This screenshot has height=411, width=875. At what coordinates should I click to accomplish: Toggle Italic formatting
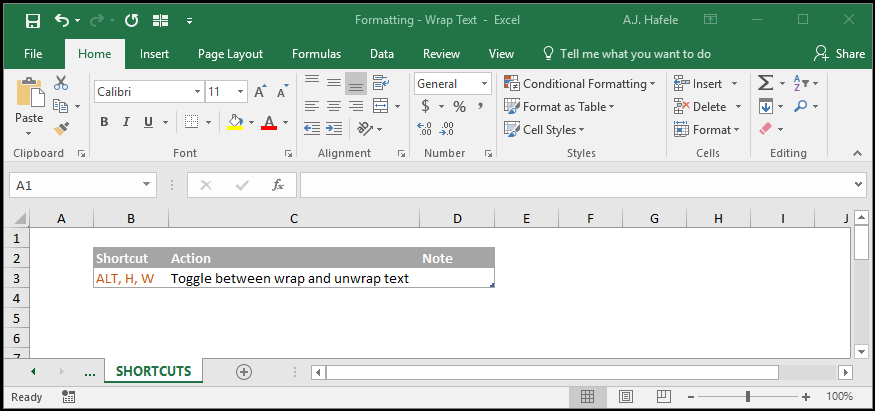(x=126, y=122)
